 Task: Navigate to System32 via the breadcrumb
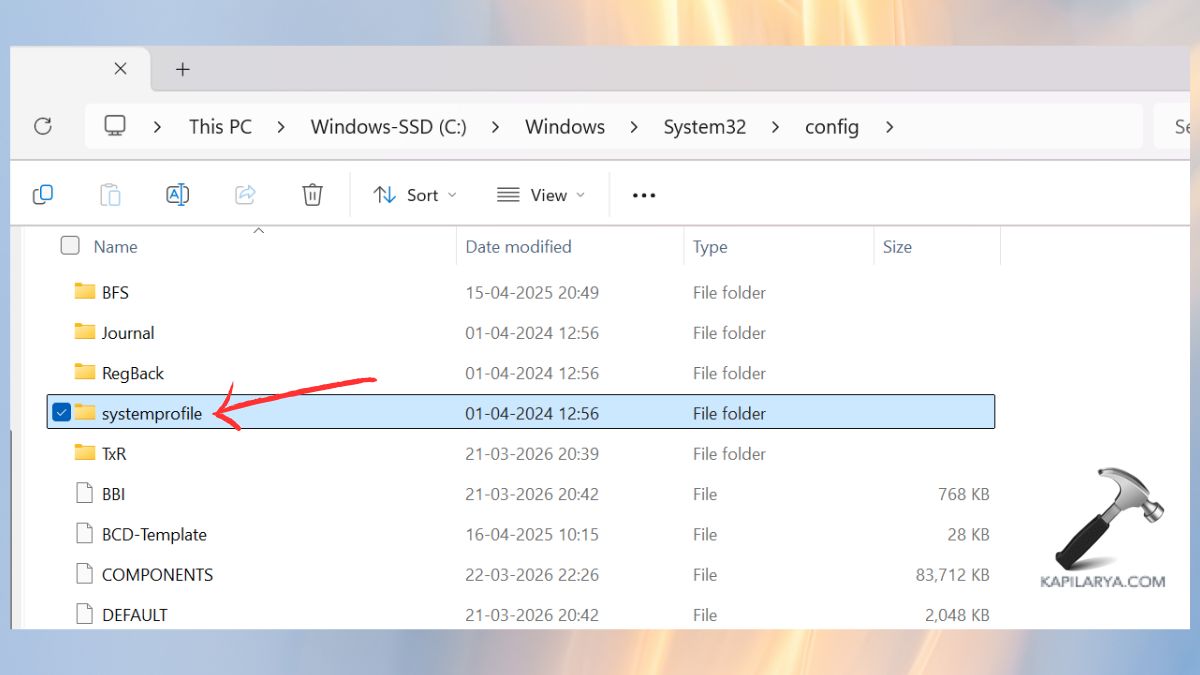tap(704, 126)
